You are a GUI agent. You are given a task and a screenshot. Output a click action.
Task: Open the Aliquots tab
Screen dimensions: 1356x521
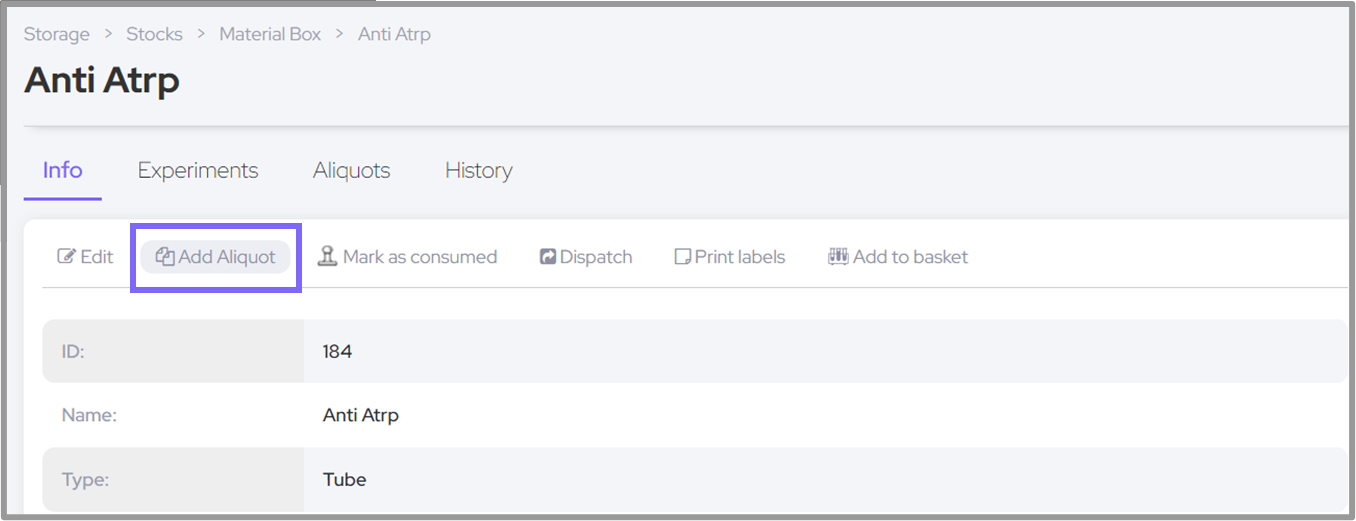(351, 171)
